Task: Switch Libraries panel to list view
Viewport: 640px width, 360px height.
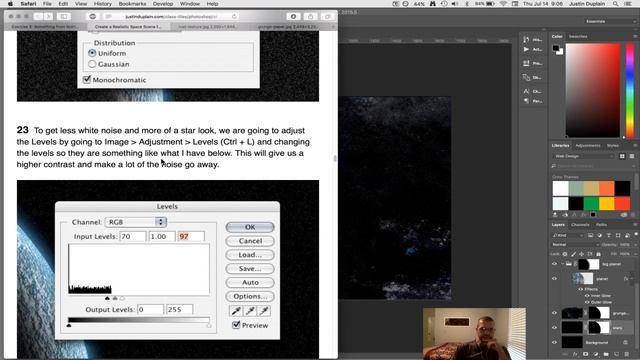Action: [x=631, y=156]
